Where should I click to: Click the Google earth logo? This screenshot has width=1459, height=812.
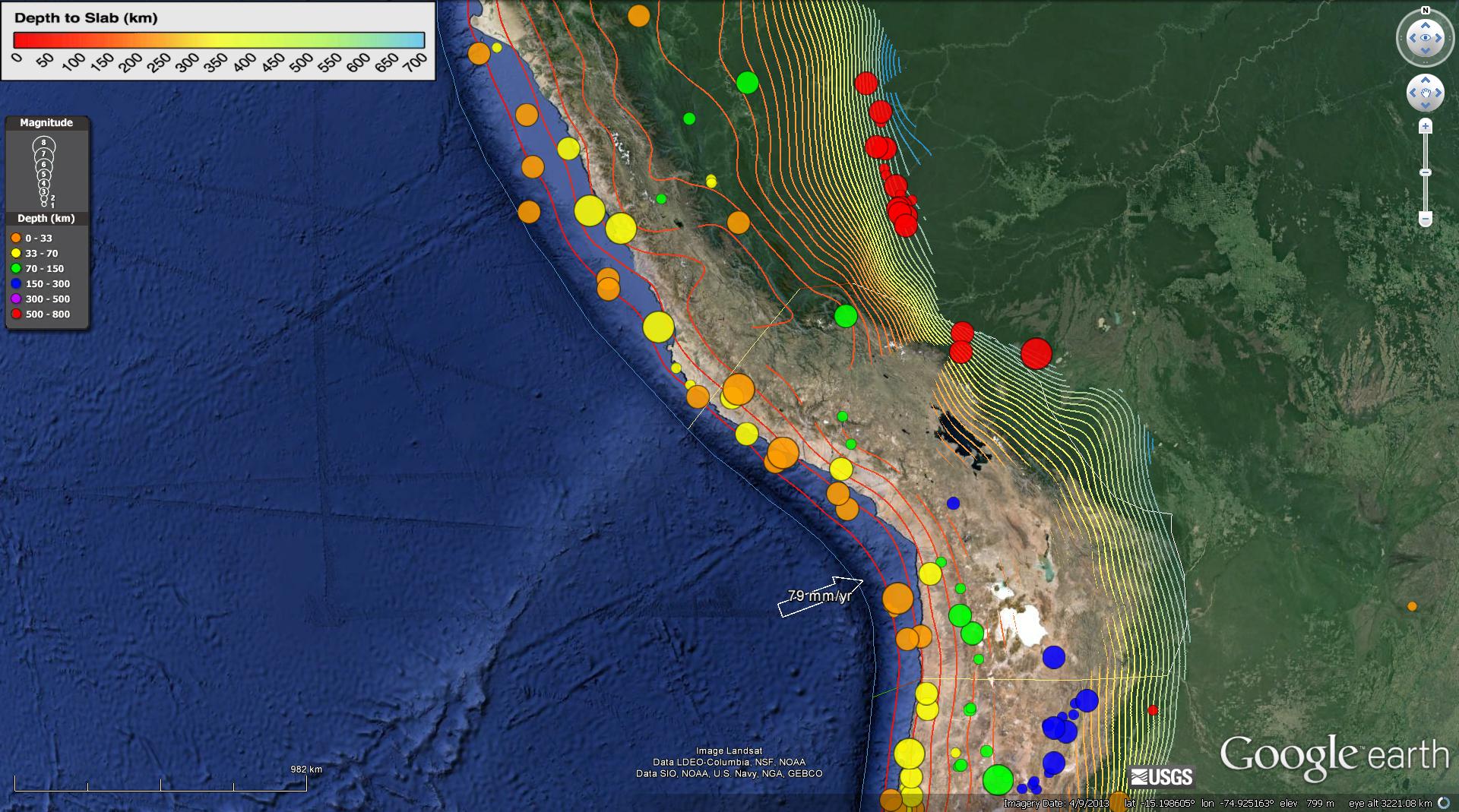click(x=1334, y=757)
